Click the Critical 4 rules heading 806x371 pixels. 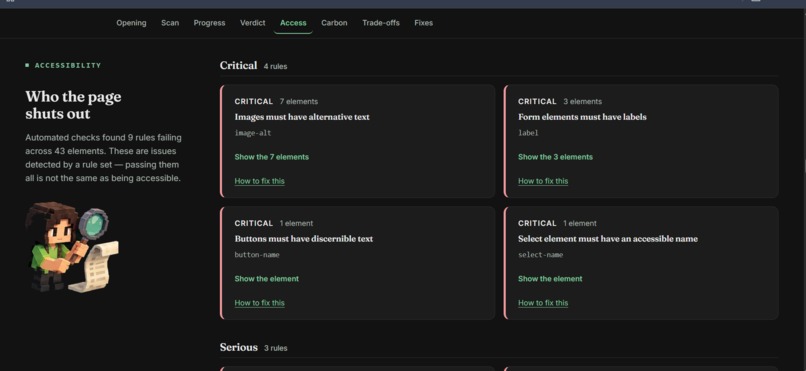click(253, 66)
